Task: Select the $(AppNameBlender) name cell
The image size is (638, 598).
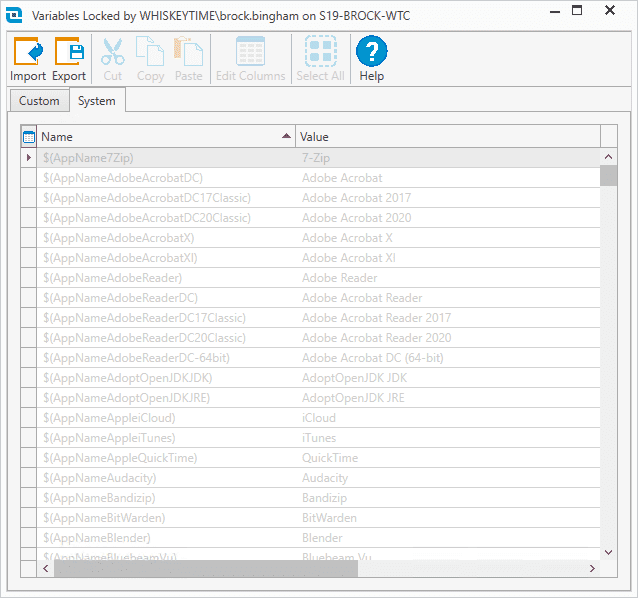Action: point(166,538)
